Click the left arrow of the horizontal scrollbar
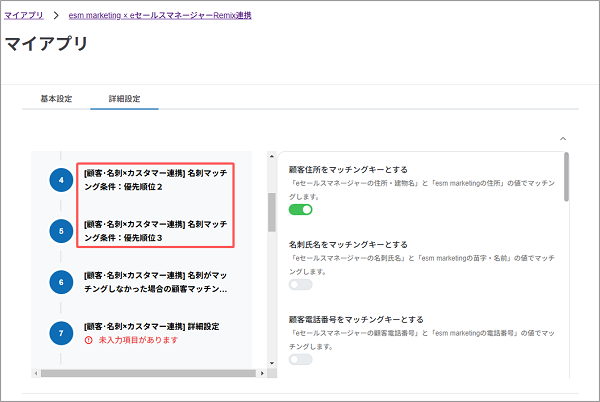Viewport: 600px width, 402px height. click(x=37, y=373)
